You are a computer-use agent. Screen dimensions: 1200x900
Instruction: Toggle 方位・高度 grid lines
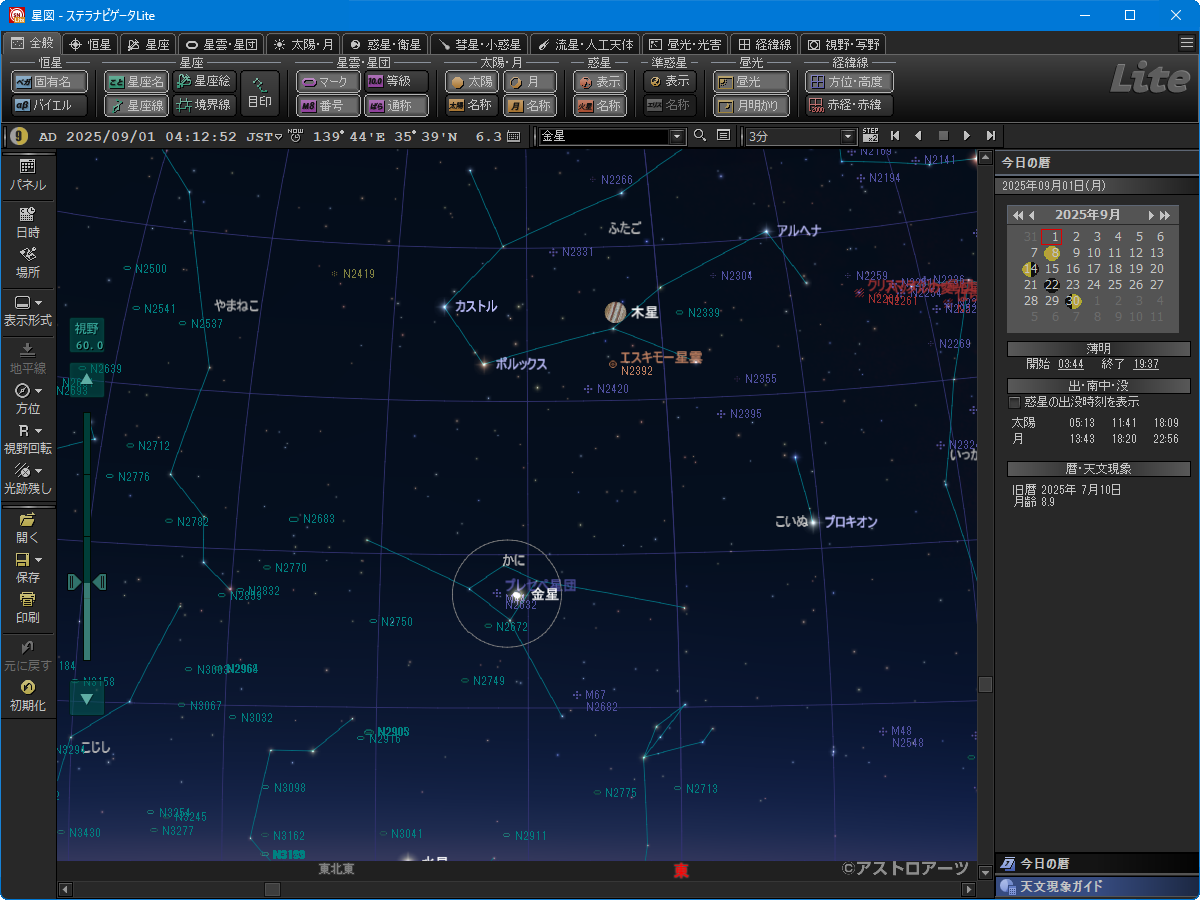(849, 82)
